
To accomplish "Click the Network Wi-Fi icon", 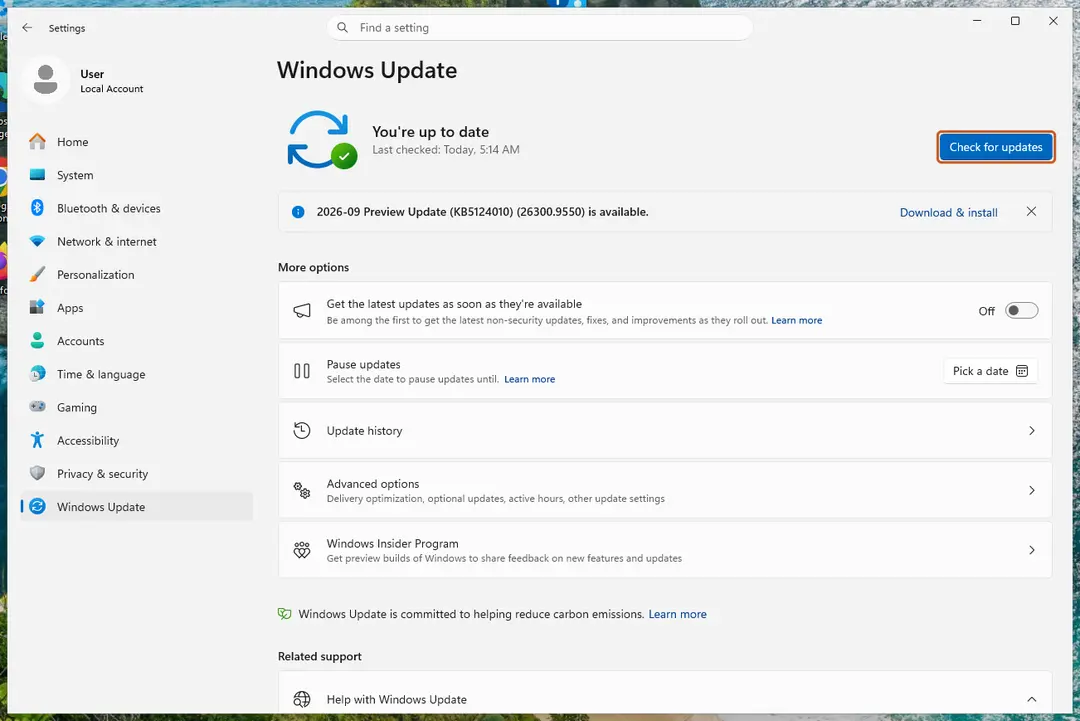I will coord(37,241).
